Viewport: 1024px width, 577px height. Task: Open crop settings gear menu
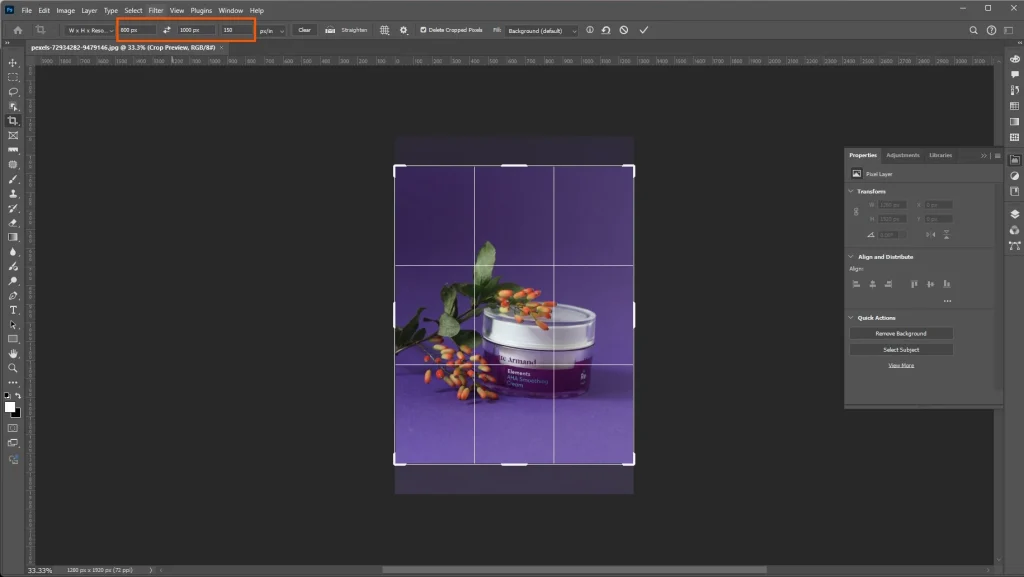pos(404,30)
